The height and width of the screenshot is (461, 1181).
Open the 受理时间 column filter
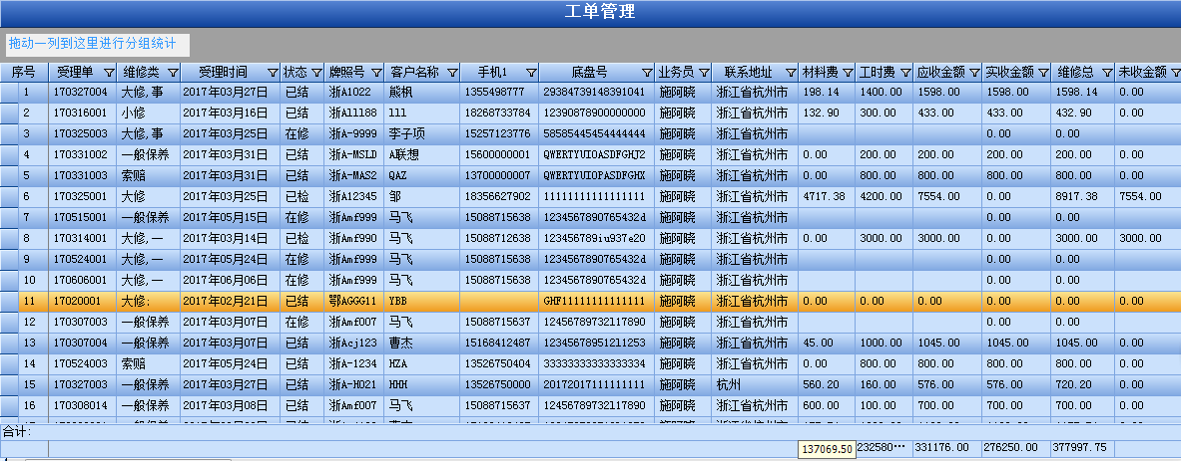(x=271, y=73)
